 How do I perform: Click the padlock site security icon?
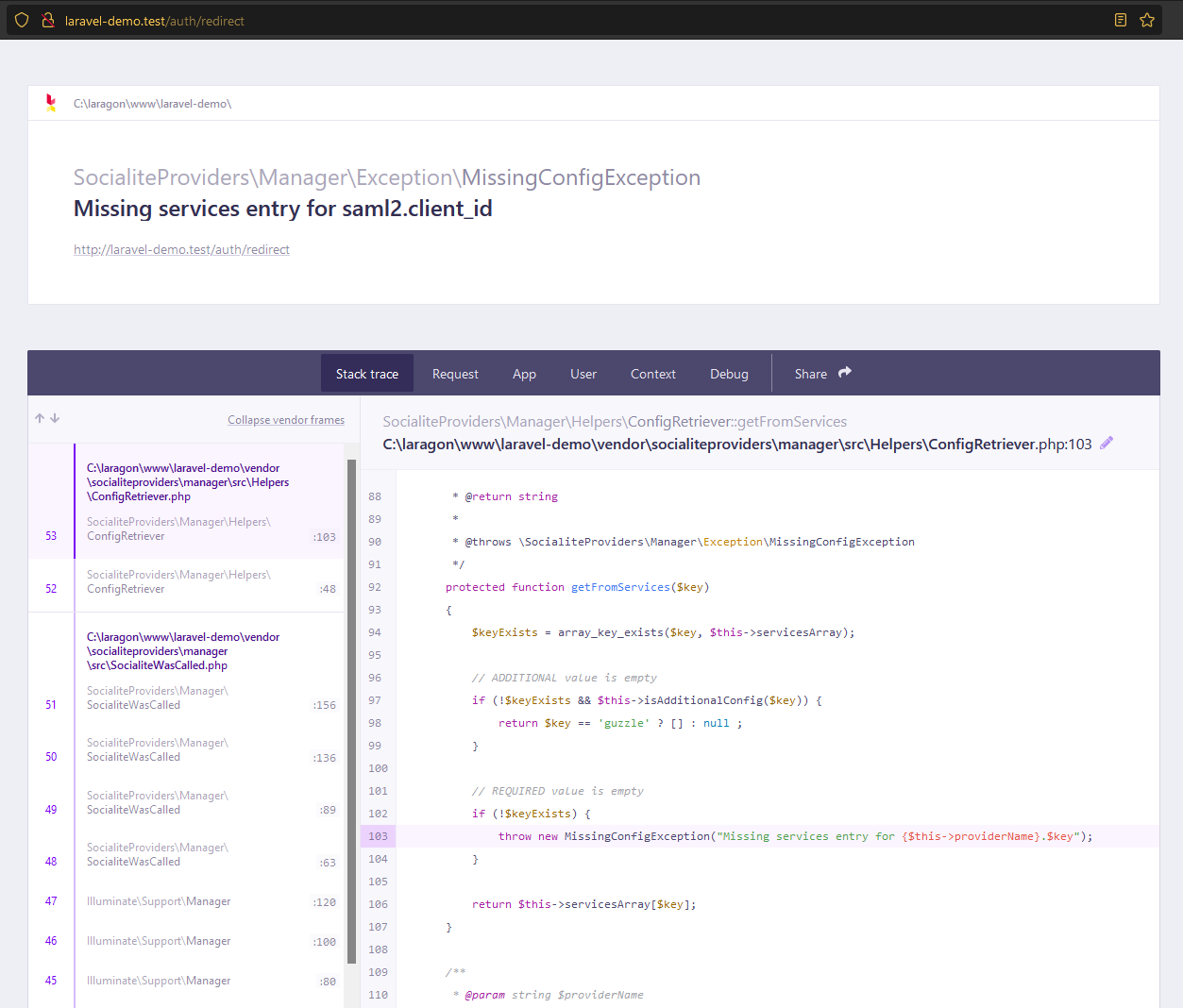(x=47, y=20)
